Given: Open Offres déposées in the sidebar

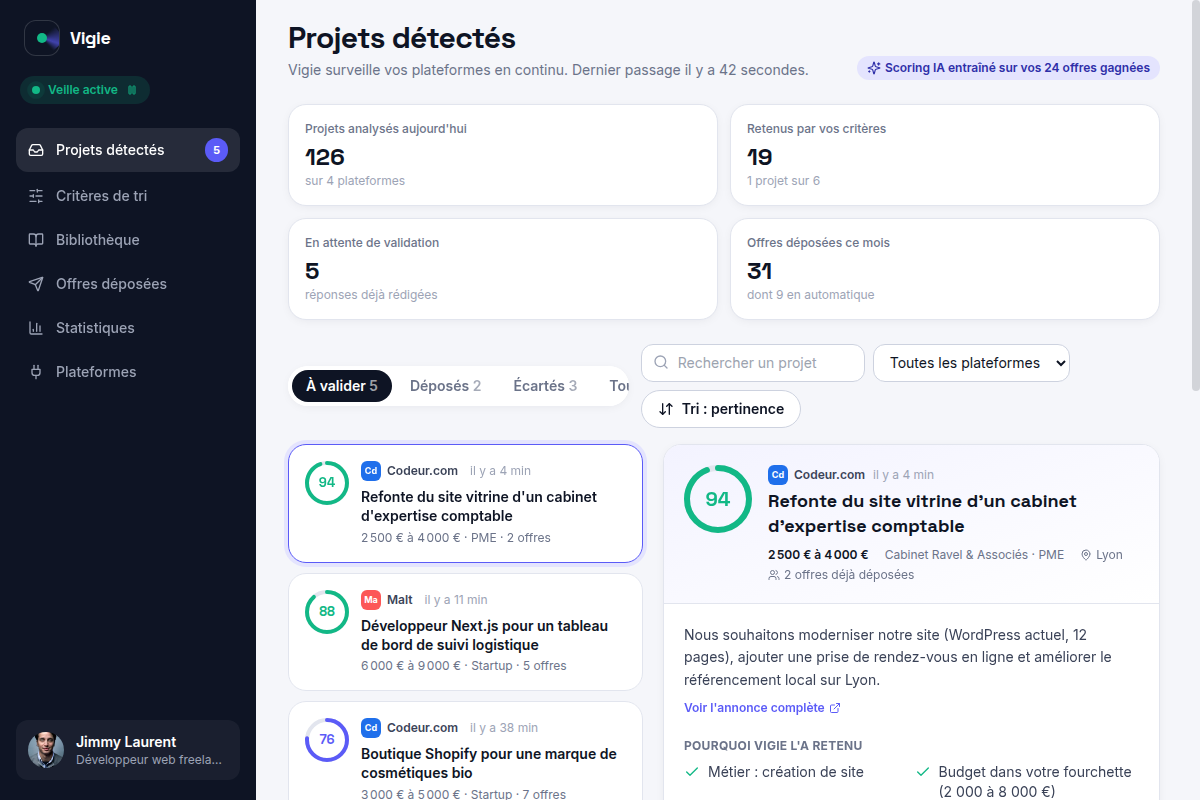Looking at the screenshot, I should [x=128, y=284].
